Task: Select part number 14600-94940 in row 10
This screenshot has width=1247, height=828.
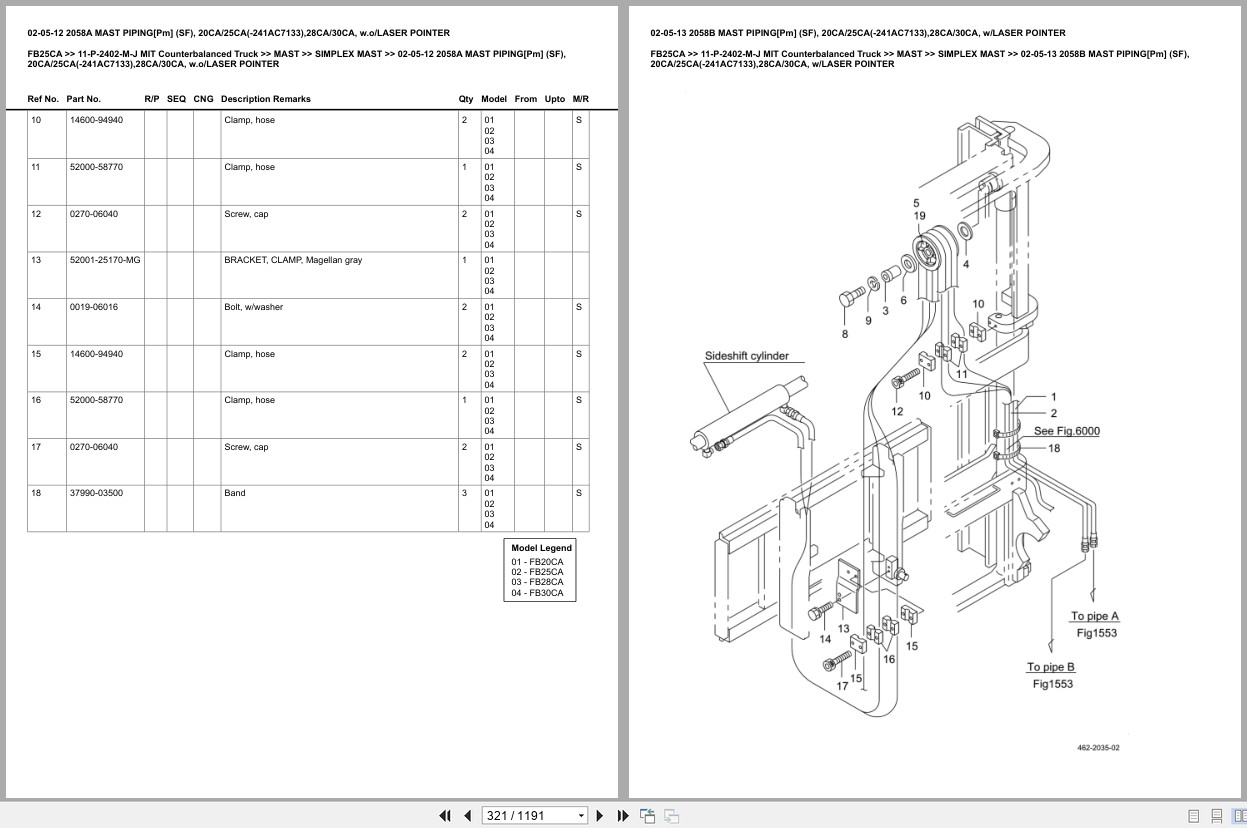Action: pos(96,120)
